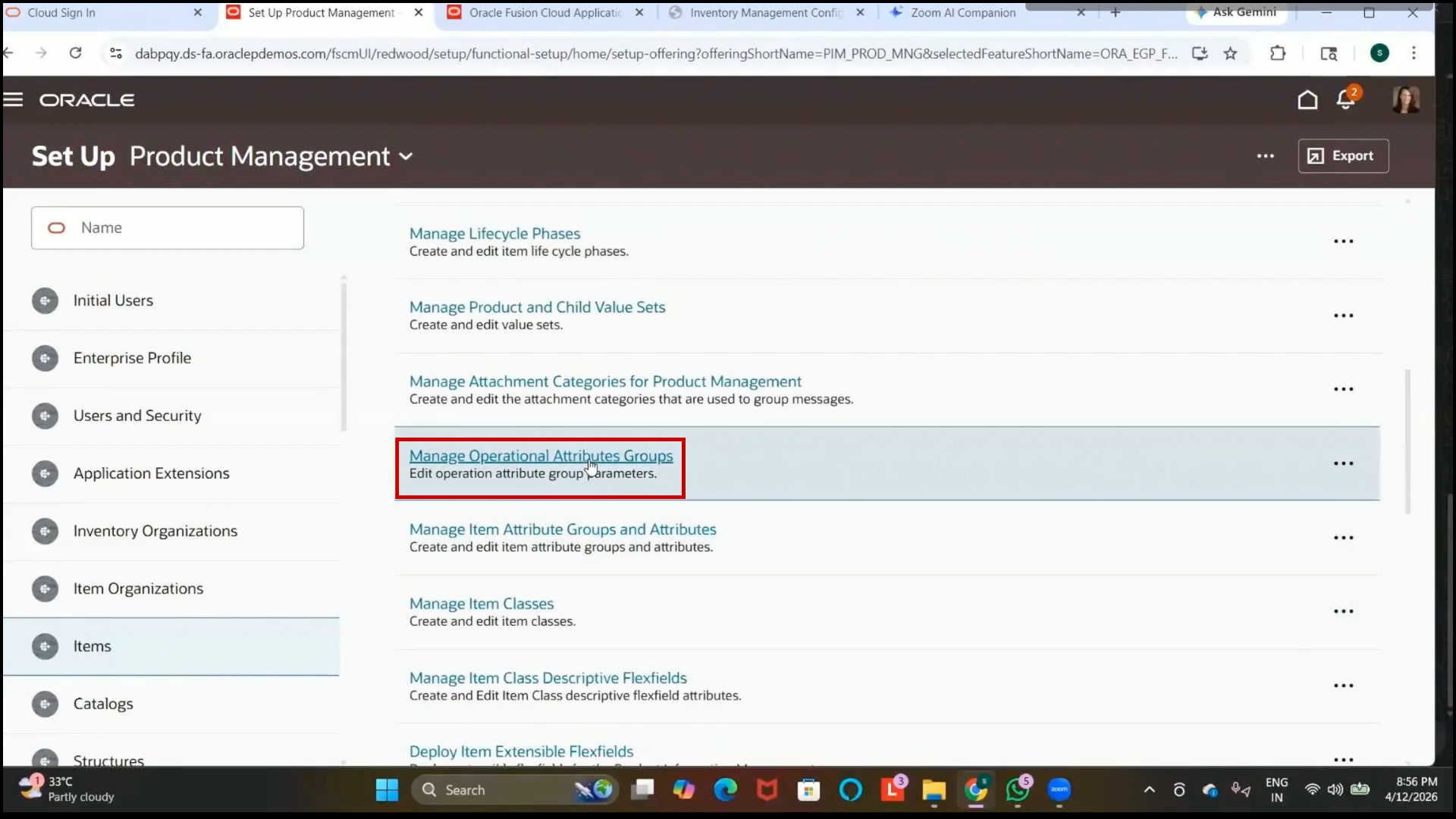Open Manage Item Class Descriptive Flexfields
Viewport: 1456px width, 819px height.
[548, 678]
